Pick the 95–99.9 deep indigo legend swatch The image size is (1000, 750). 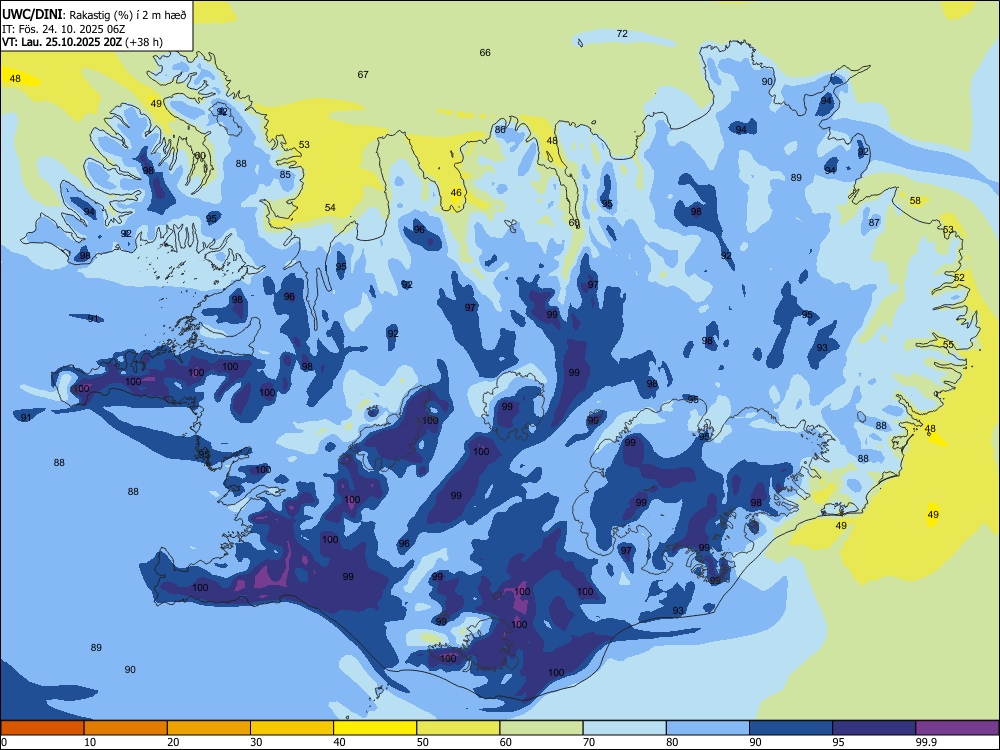874,728
